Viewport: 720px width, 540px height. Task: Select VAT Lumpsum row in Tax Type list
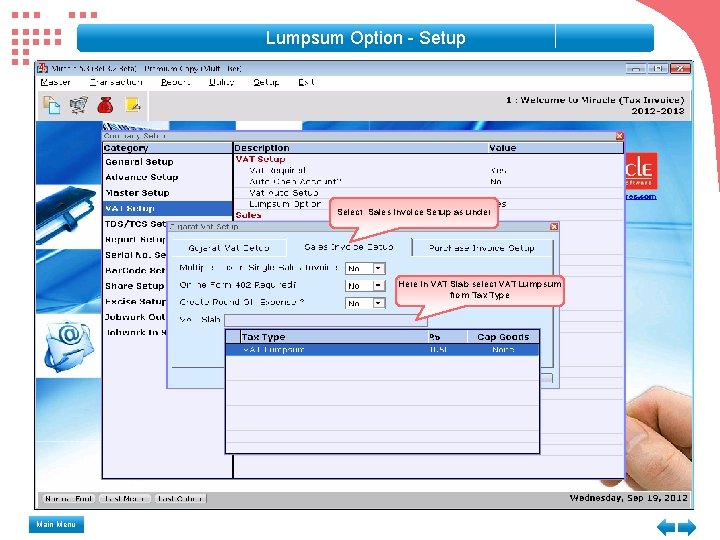(x=382, y=350)
